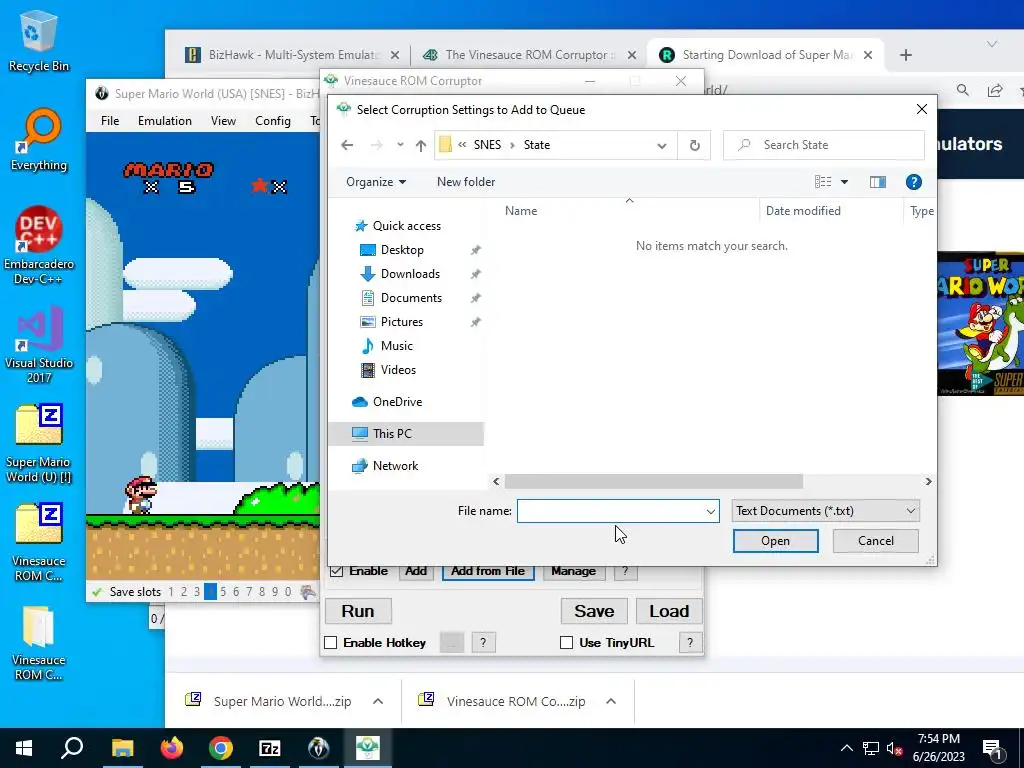Open BizHawk View menu
The width and height of the screenshot is (1024, 768).
223,121
